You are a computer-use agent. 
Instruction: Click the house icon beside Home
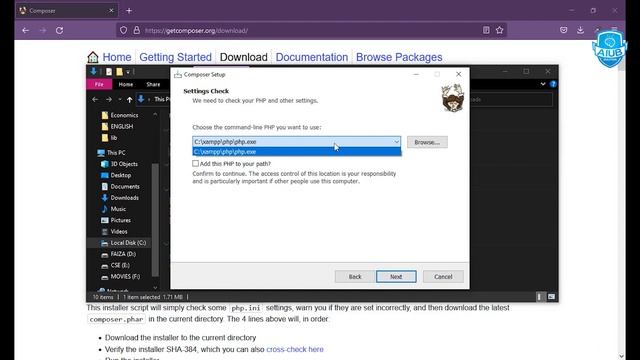(93, 57)
